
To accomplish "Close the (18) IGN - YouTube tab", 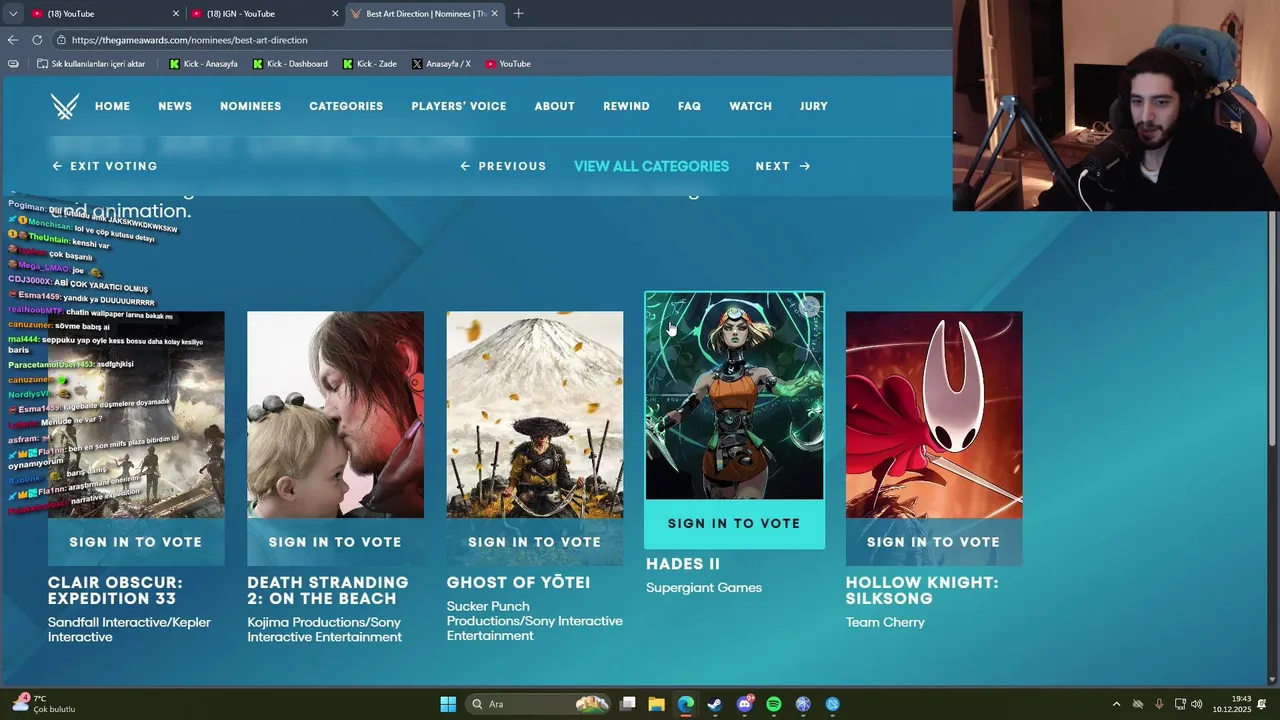I will point(335,14).
